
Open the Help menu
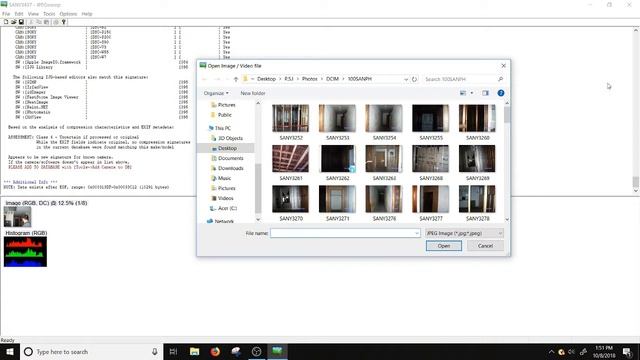pyautogui.click(x=87, y=14)
